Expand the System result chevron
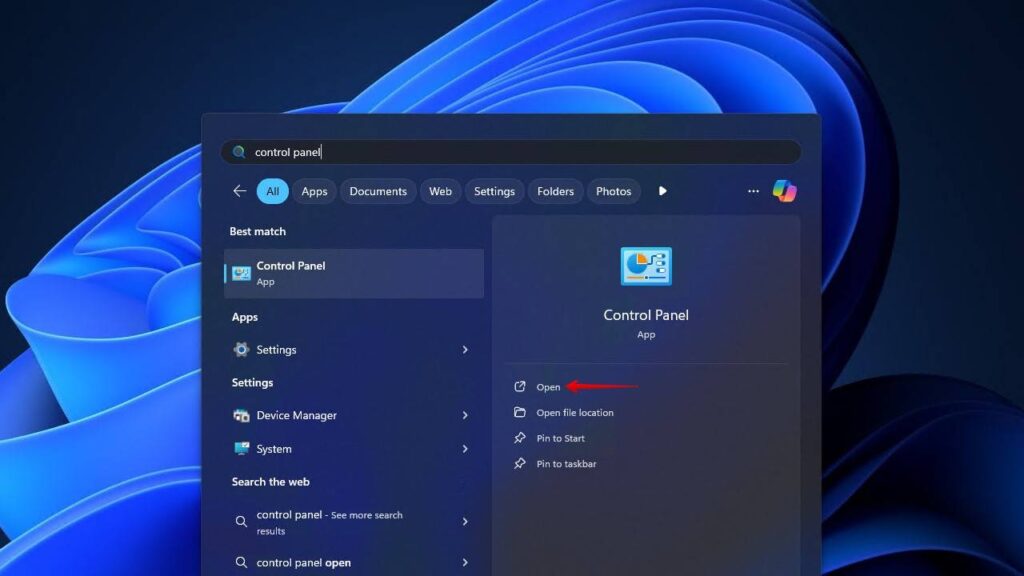1024x576 pixels. (465, 449)
